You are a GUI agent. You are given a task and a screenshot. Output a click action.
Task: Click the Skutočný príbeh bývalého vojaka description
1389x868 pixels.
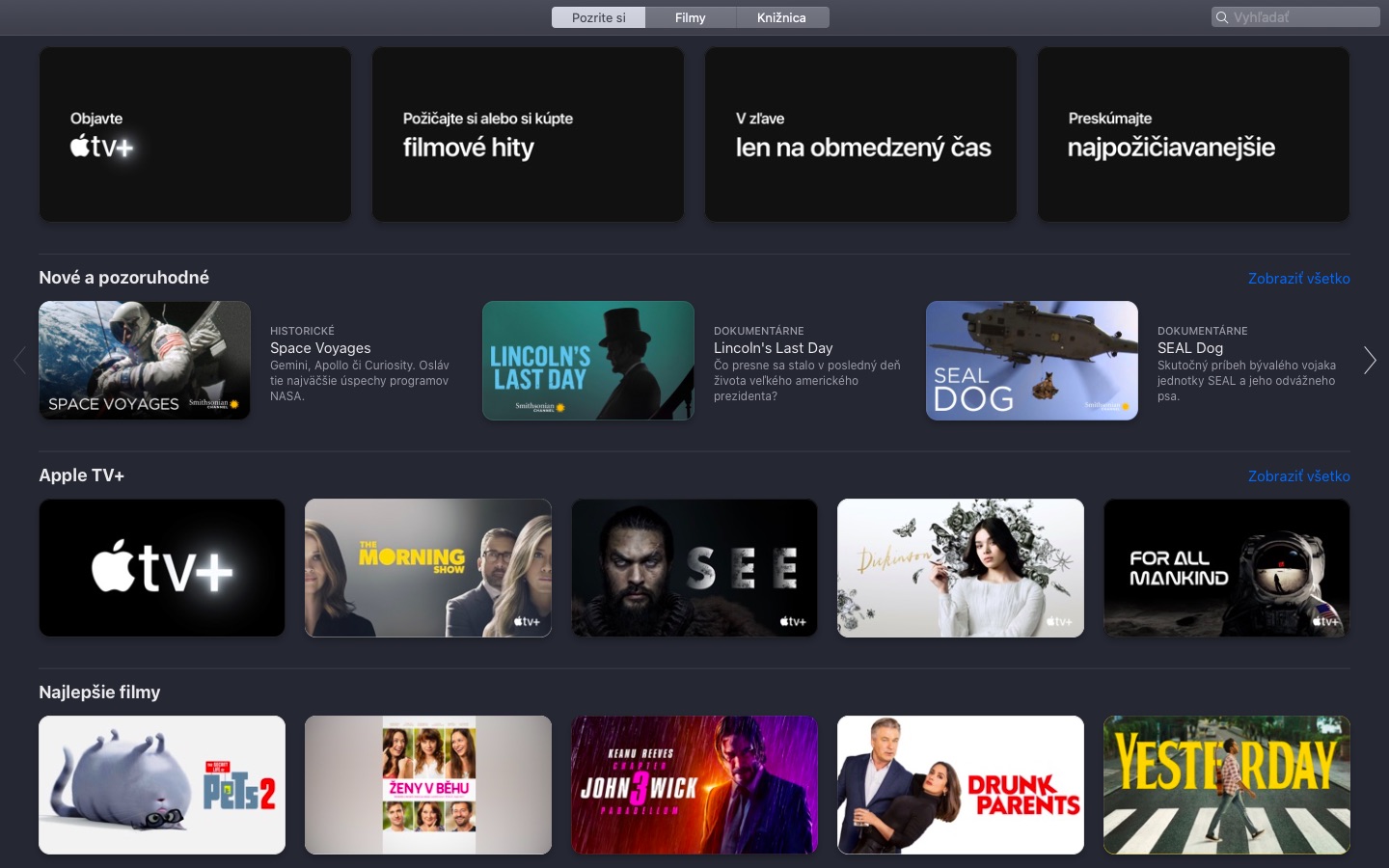pos(1246,381)
